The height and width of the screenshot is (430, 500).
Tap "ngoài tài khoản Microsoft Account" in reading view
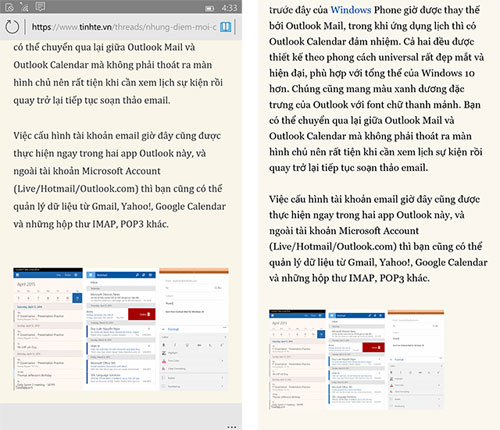344,231
